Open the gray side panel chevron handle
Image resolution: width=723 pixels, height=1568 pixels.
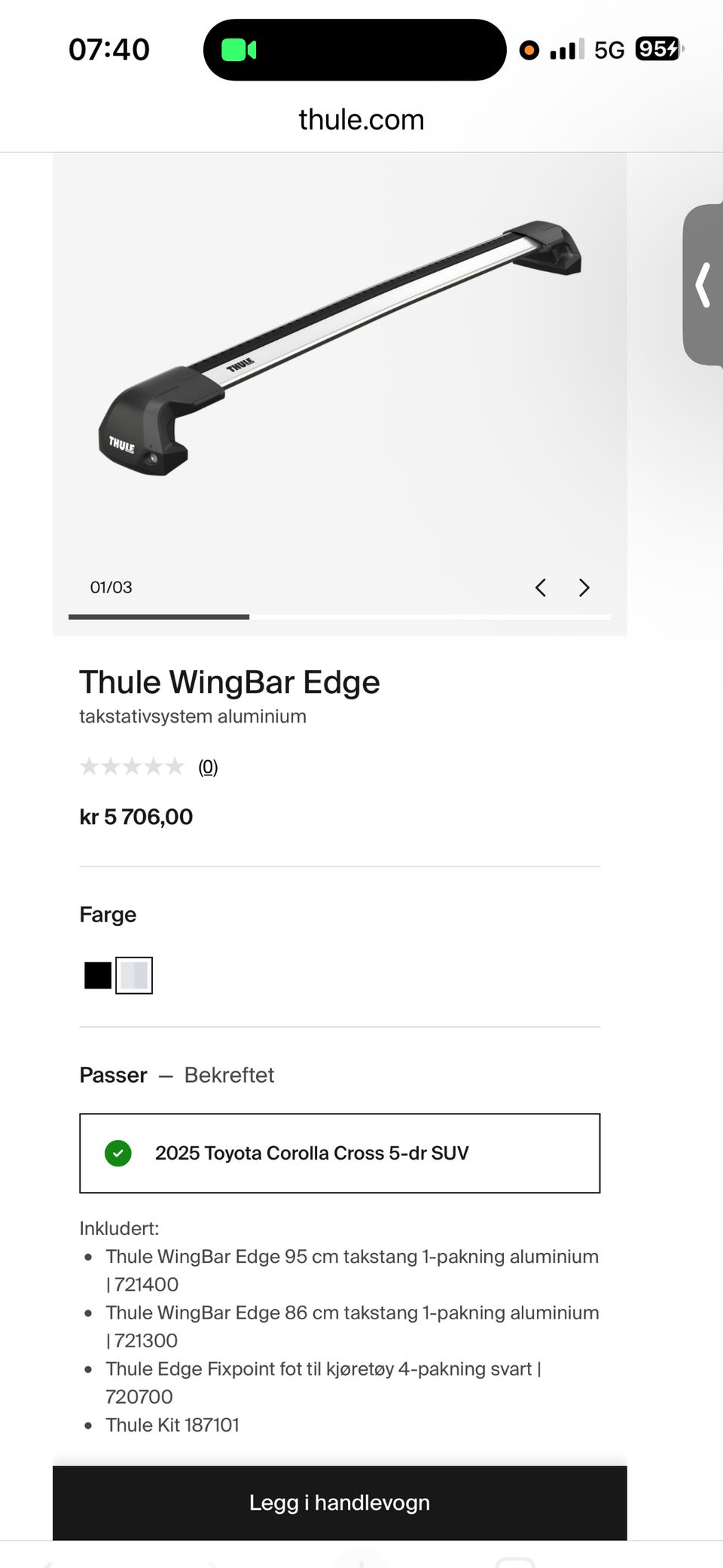(703, 285)
